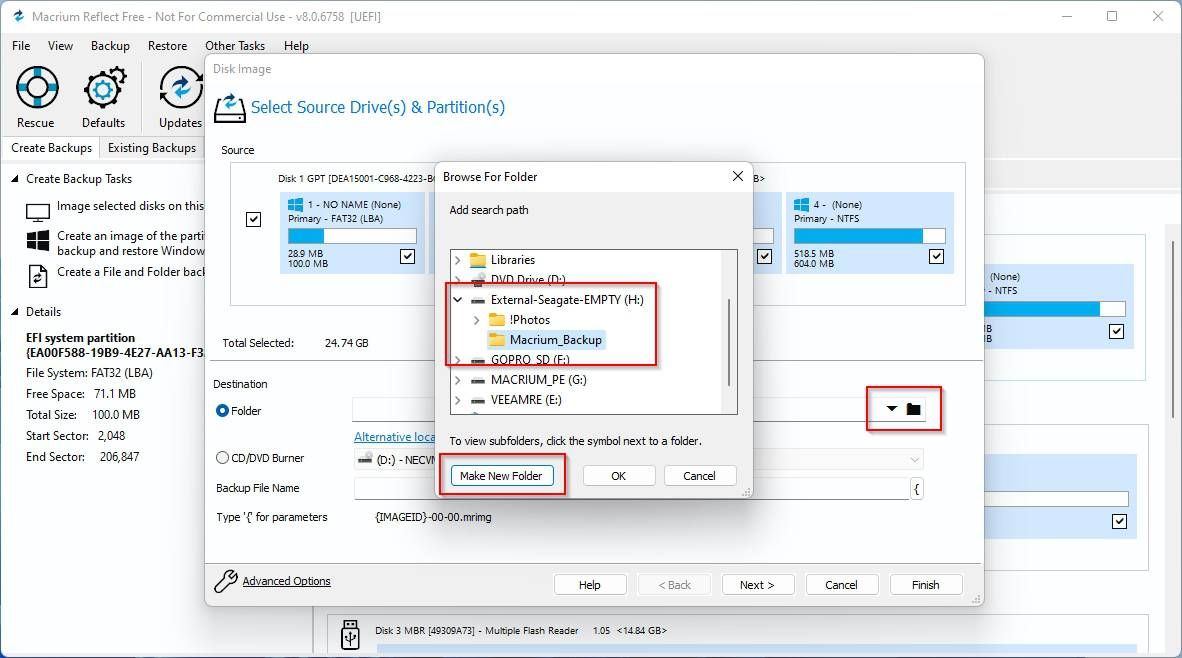Click Help button in wizard
Screen dimensions: 1182x658
589,585
